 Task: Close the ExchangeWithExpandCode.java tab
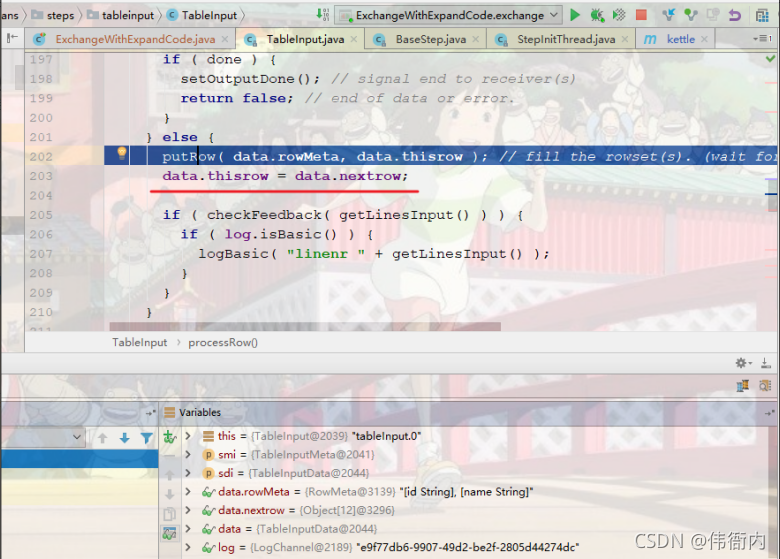click(x=225, y=39)
